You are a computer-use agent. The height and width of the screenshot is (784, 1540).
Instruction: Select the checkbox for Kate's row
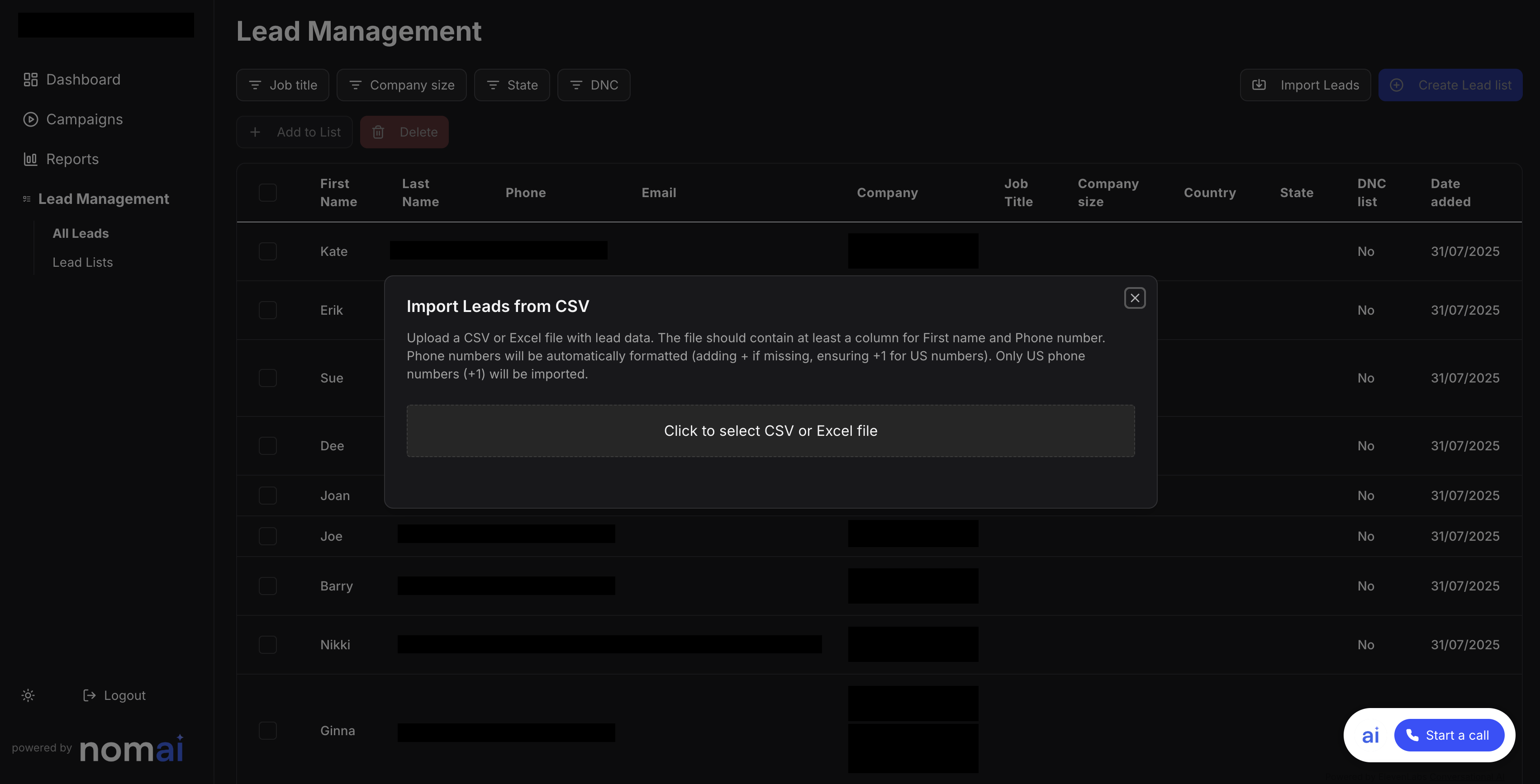[268, 251]
